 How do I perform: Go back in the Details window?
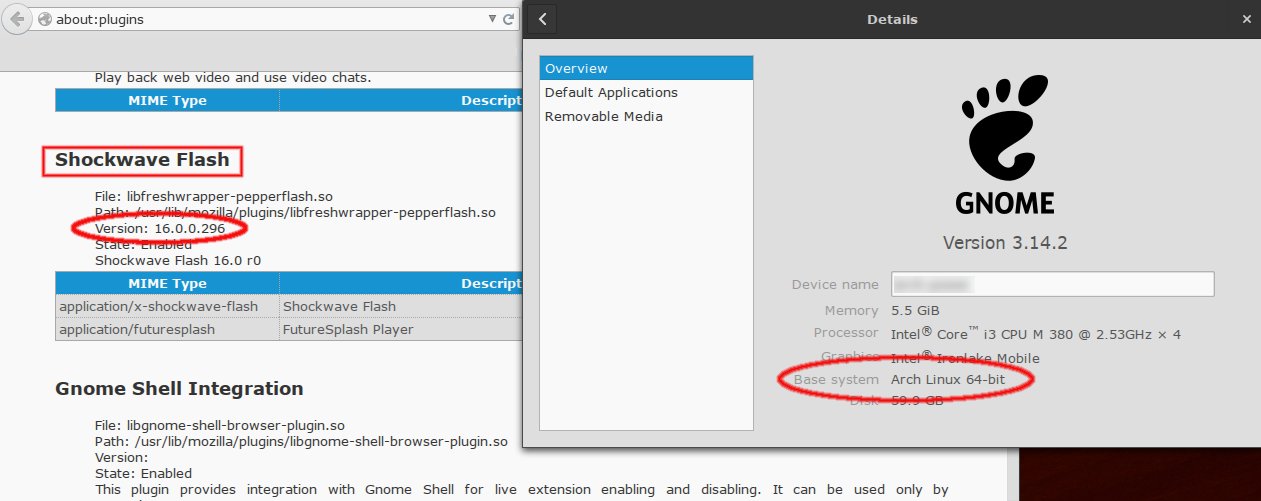coord(541,19)
